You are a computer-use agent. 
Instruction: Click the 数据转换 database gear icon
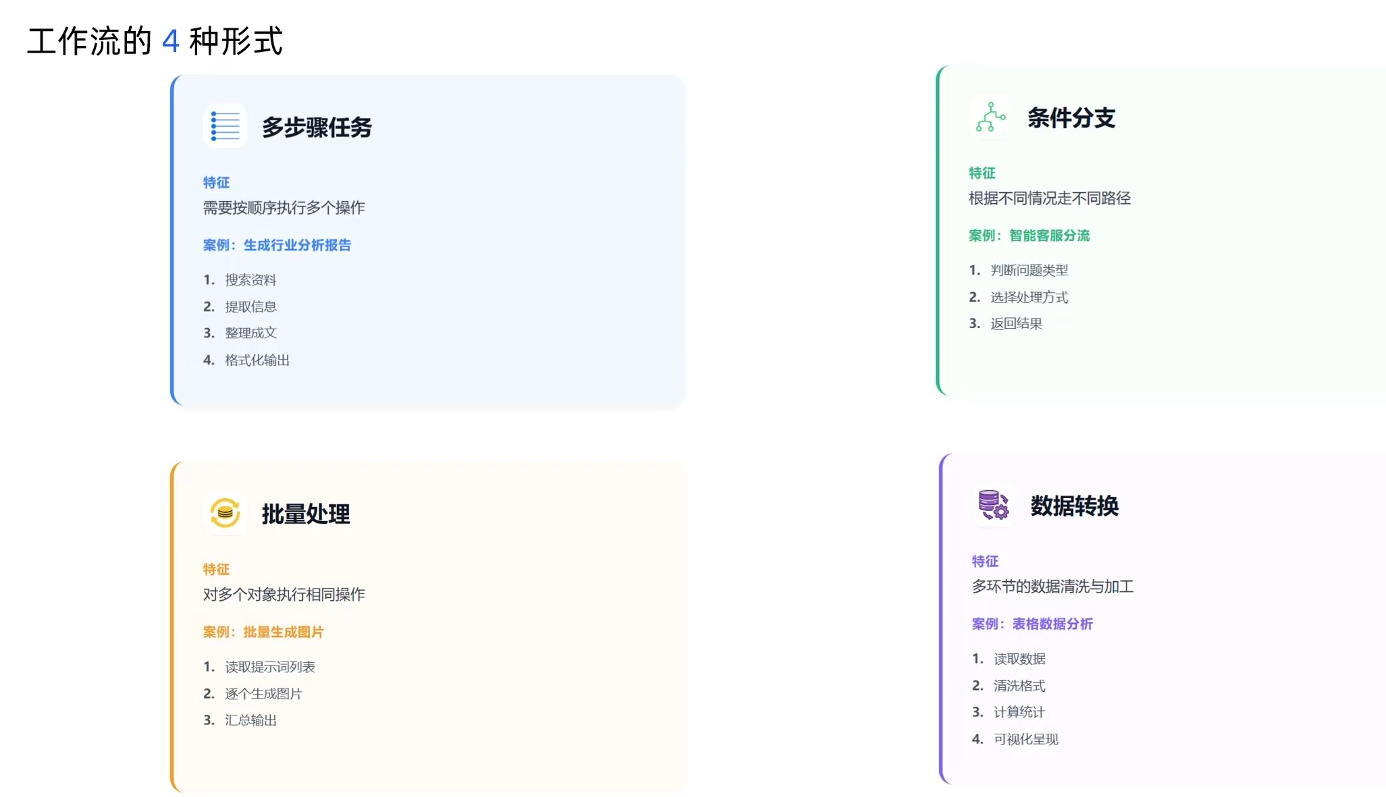(x=994, y=505)
